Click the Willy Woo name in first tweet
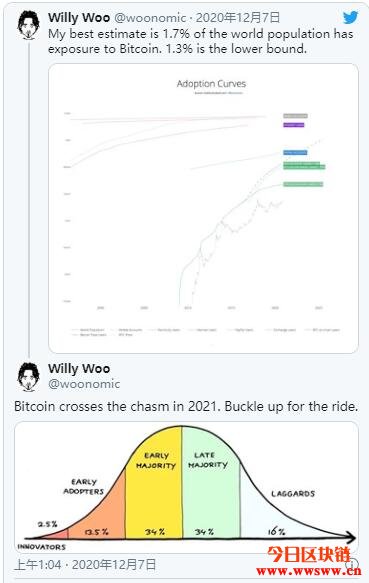Viewport: 369px width, 583px height. [79, 17]
